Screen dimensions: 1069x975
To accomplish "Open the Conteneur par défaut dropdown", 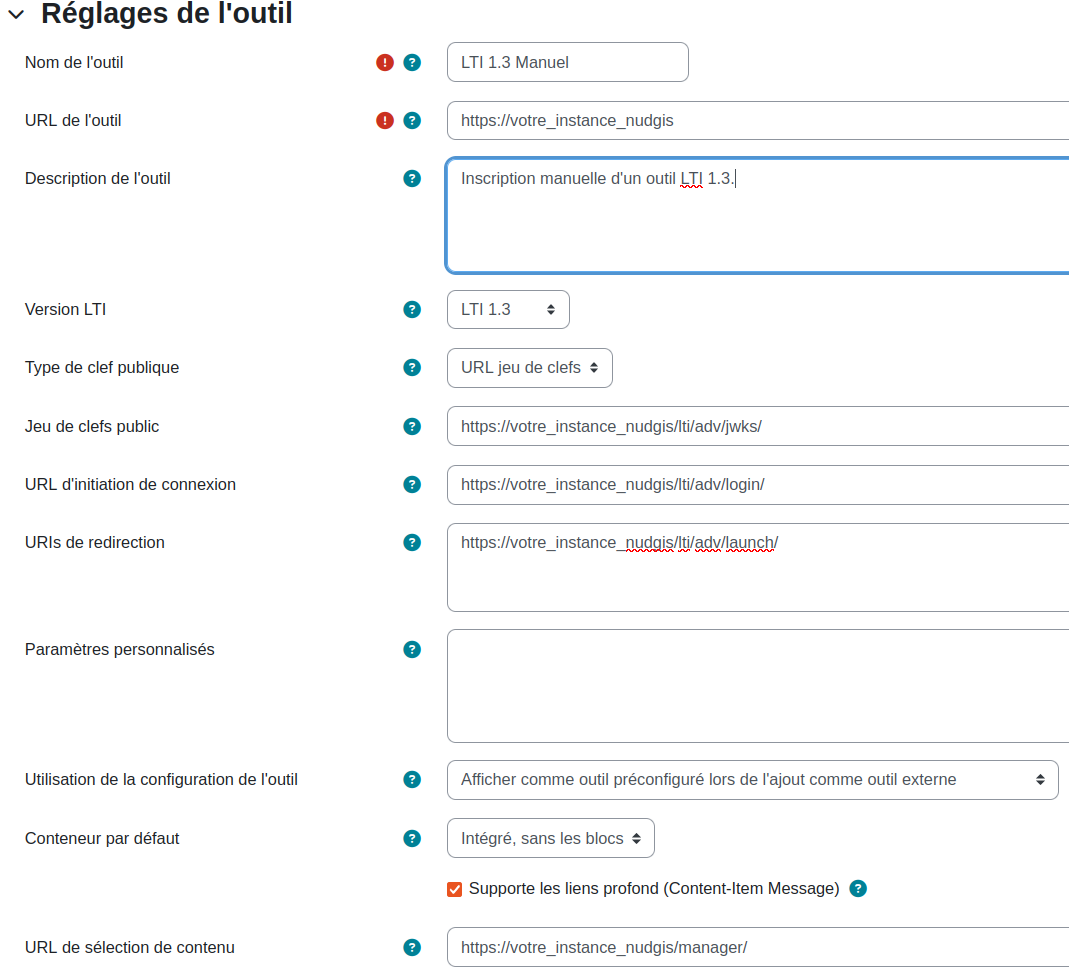I will pos(551,838).
